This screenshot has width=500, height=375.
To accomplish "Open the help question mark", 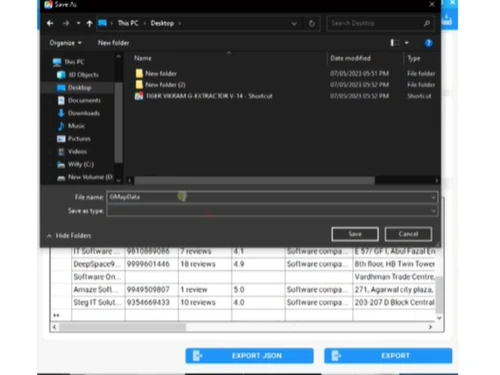I will 428,43.
